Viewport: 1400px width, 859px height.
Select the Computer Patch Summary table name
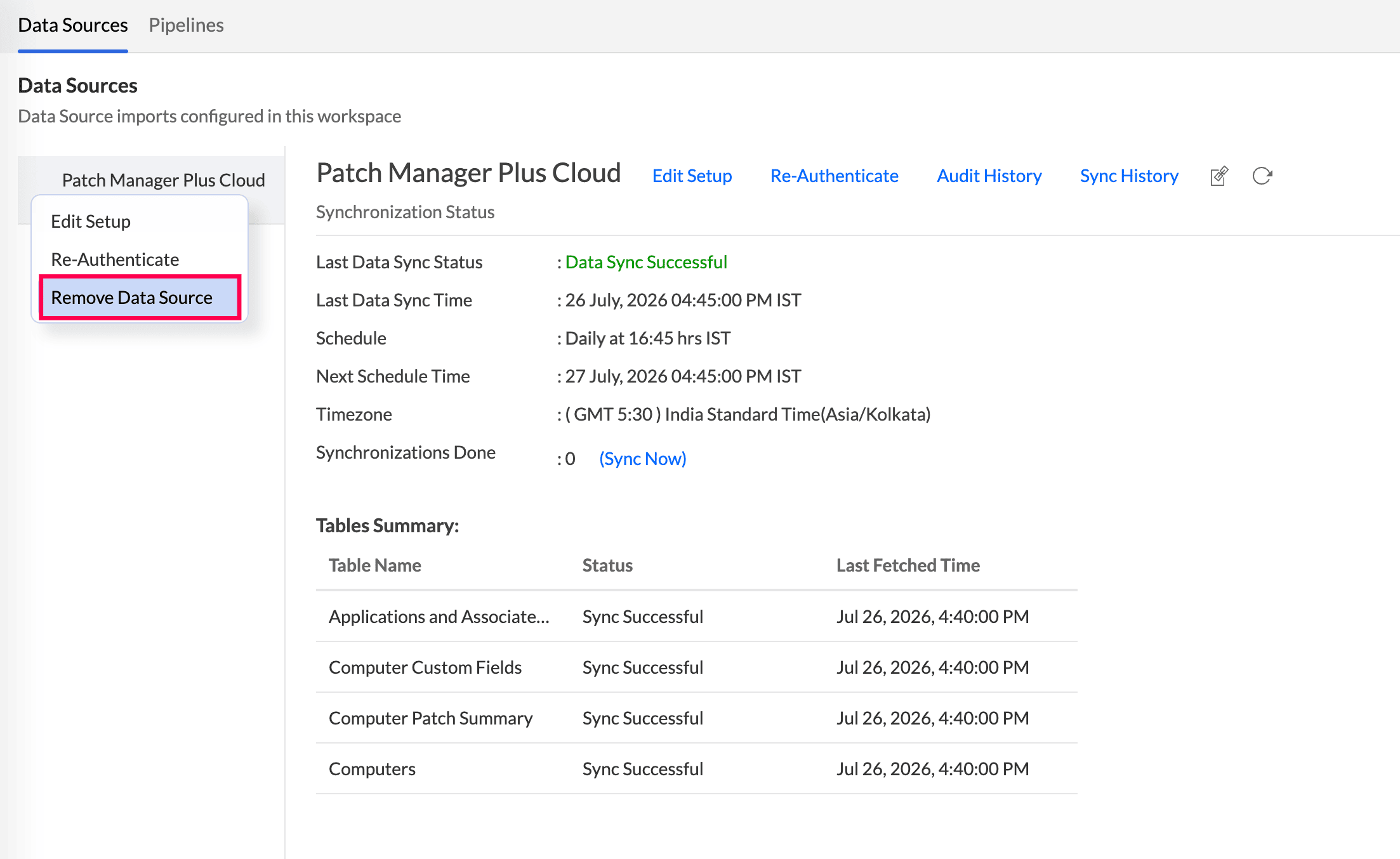coord(431,718)
